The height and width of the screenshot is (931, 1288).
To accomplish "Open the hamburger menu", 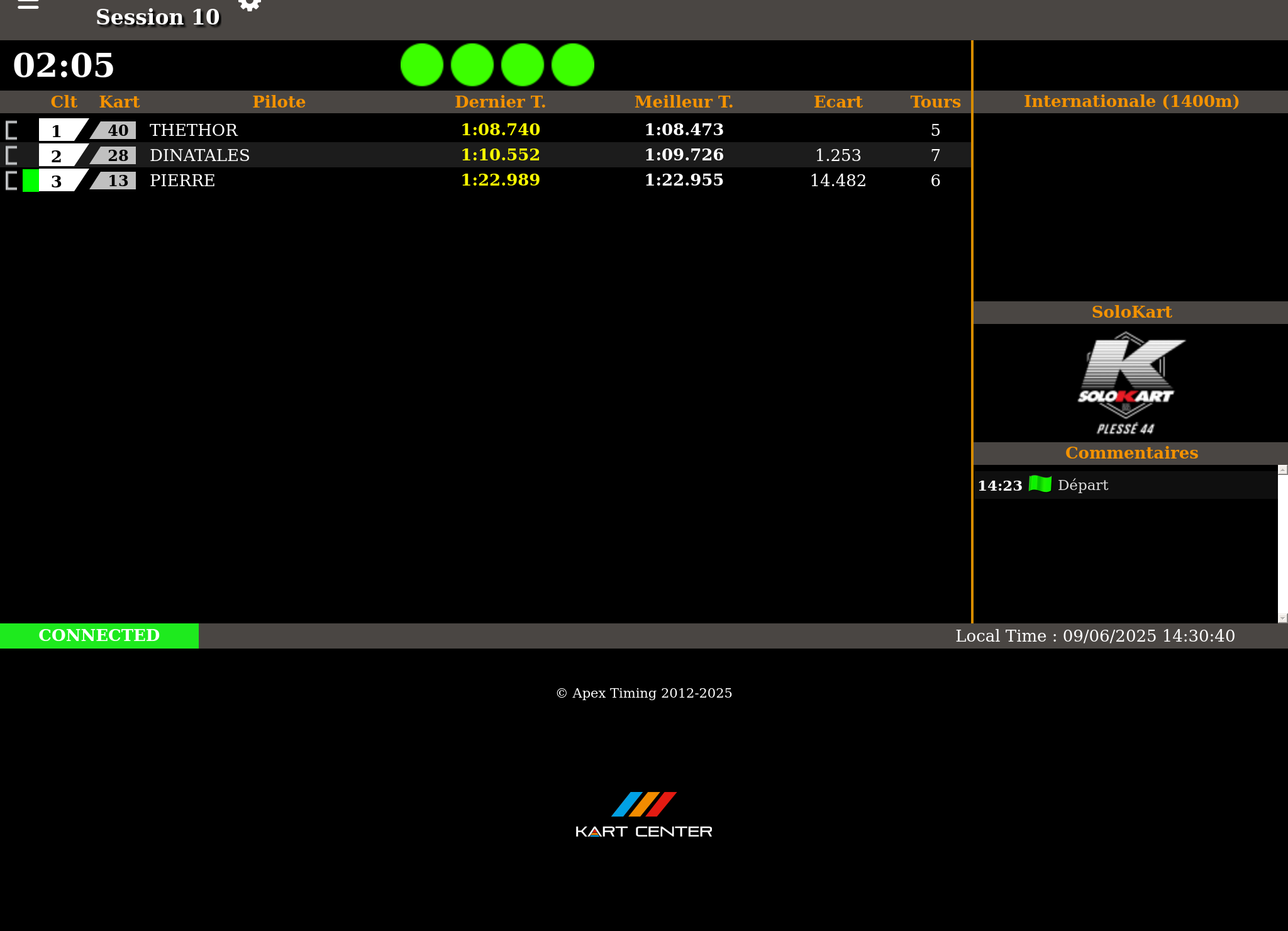I will tap(28, 5).
